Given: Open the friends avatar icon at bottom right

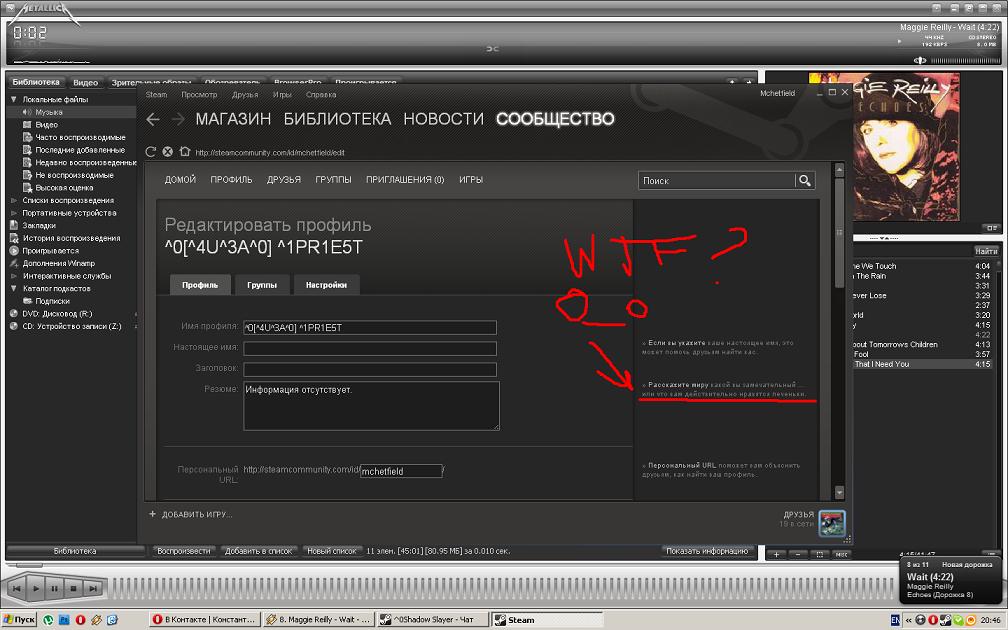Looking at the screenshot, I should [x=831, y=522].
